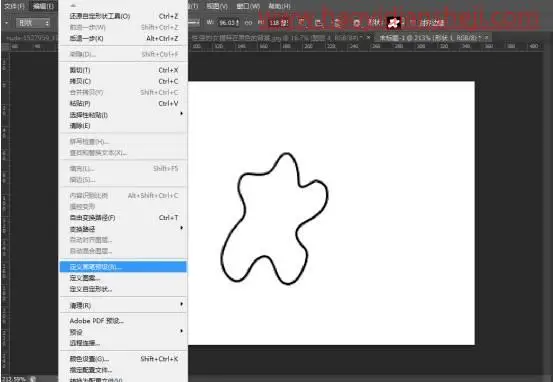Click the greyed 内容识别比例 menu item
The width and height of the screenshot is (553, 382).
(x=123, y=195)
